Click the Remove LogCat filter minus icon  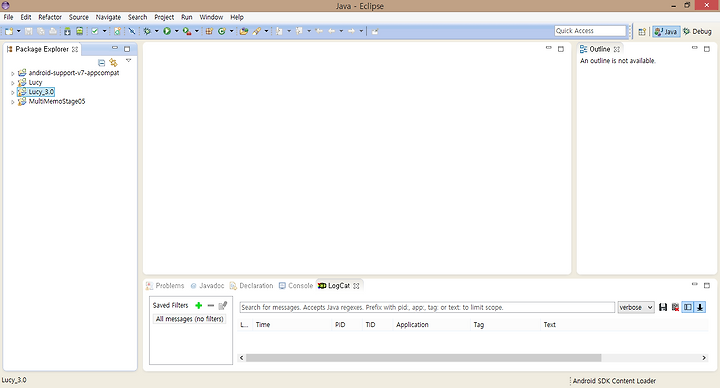(211, 305)
